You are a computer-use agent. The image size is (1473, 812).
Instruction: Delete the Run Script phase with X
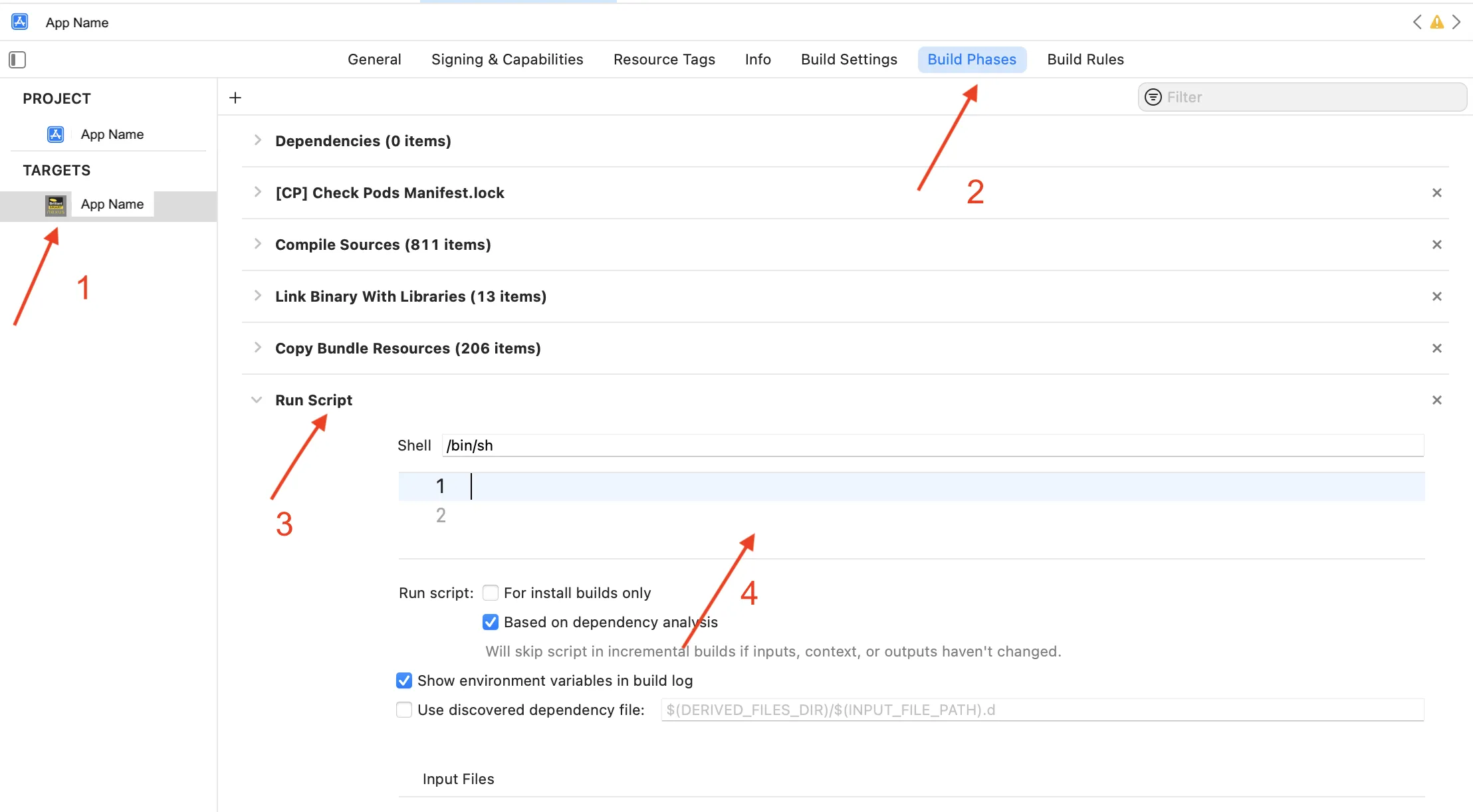click(x=1436, y=400)
